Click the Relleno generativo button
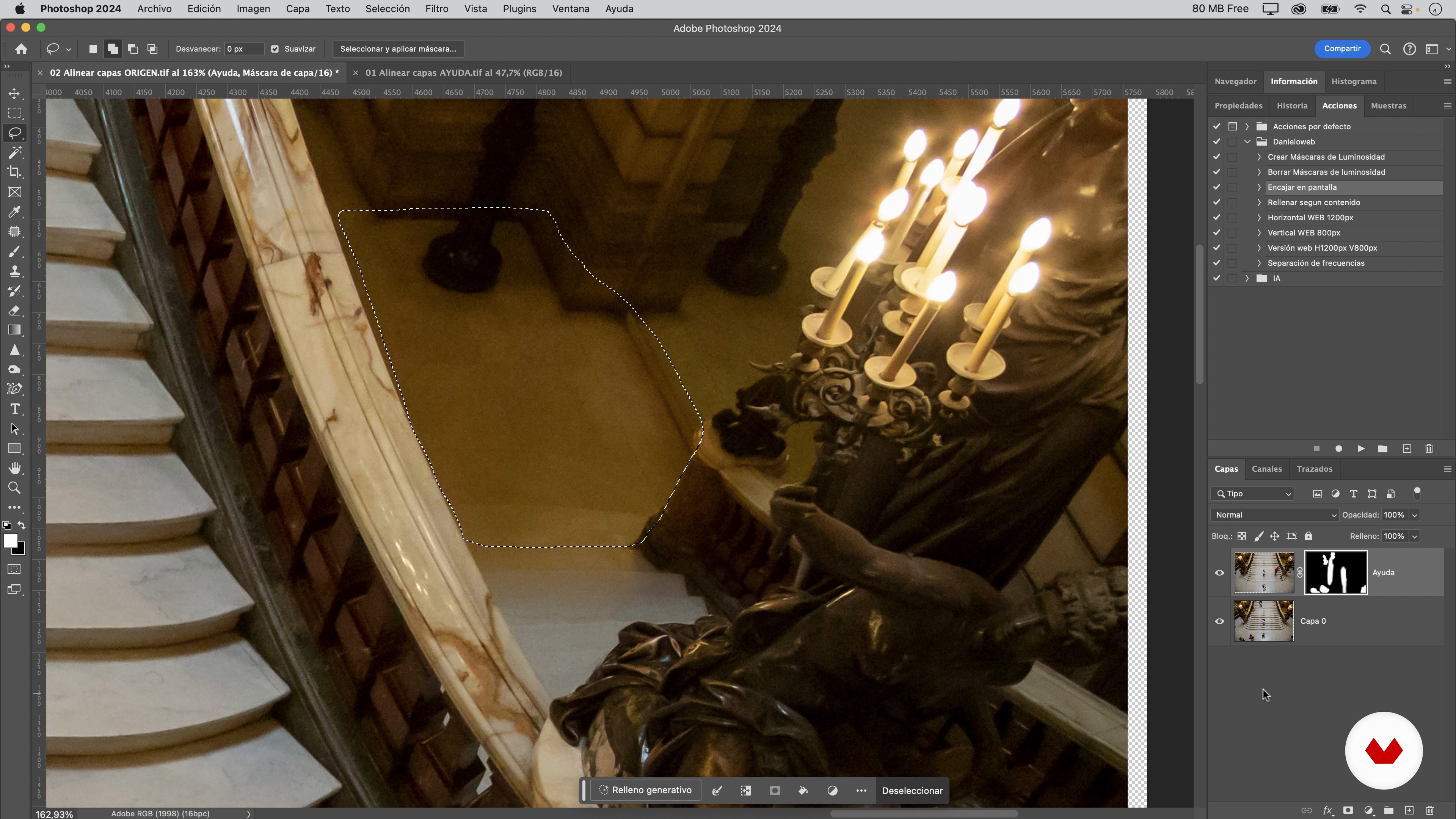The width and height of the screenshot is (1456, 819). pyautogui.click(x=645, y=790)
